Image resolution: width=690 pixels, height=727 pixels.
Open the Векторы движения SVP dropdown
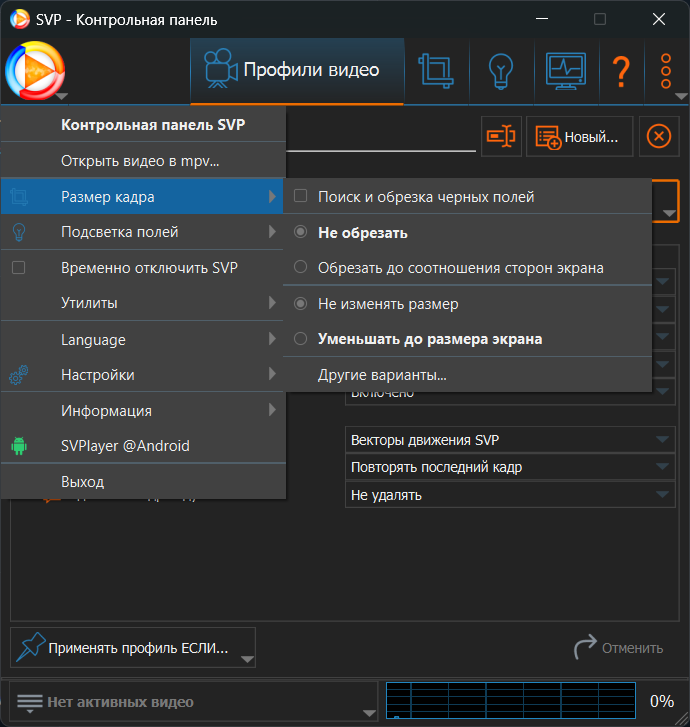pyautogui.click(x=510, y=440)
